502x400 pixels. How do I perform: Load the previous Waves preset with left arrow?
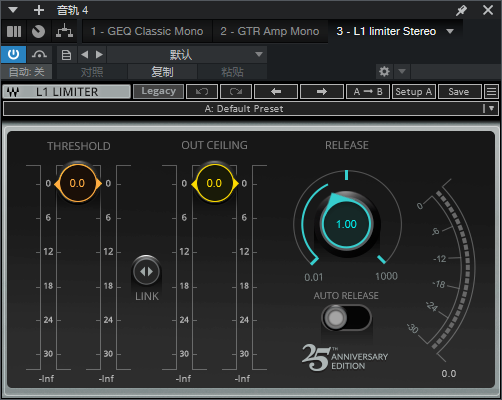(276, 91)
